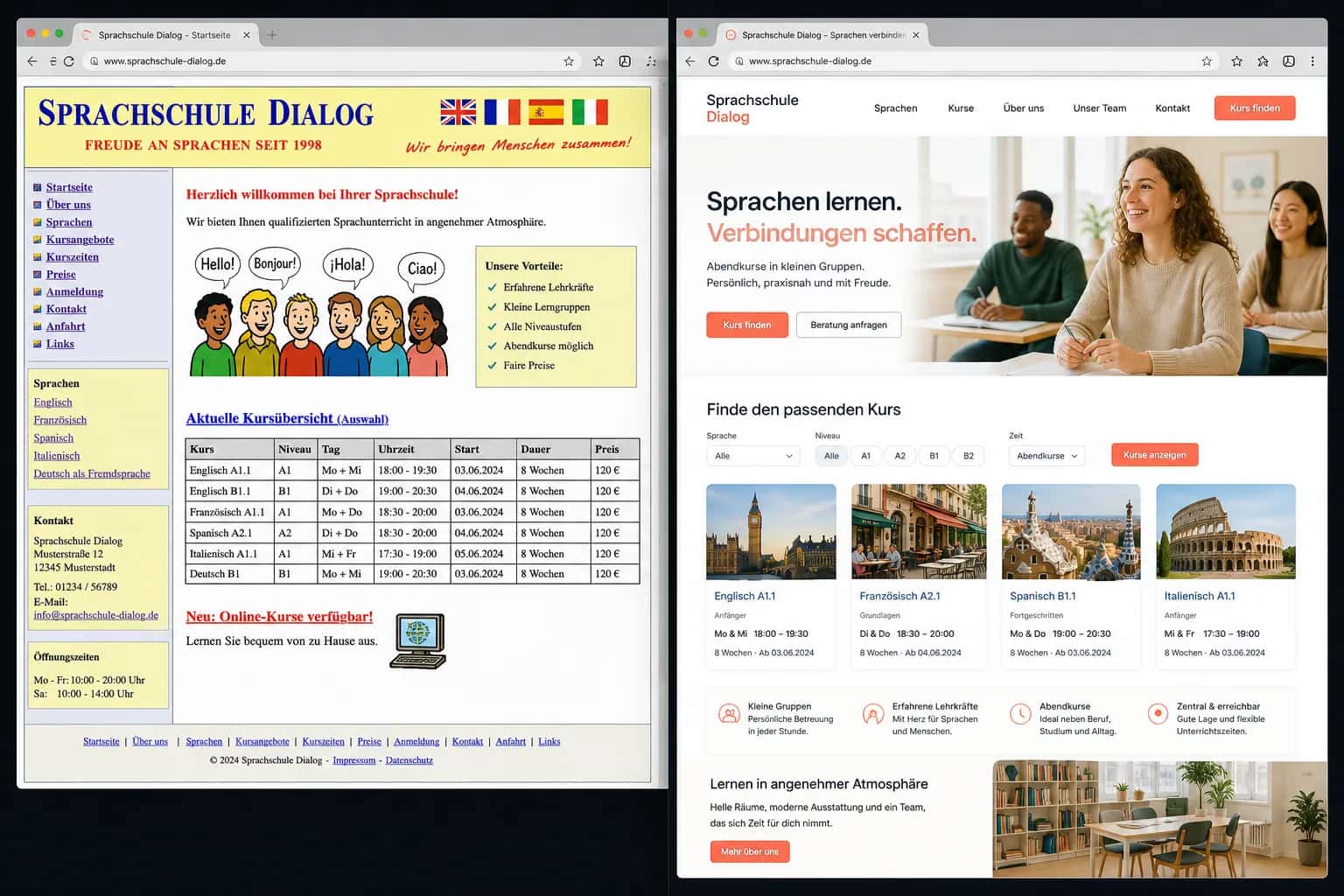
Task: Open Kursangebote link in old site sidebar
Action: (80, 240)
